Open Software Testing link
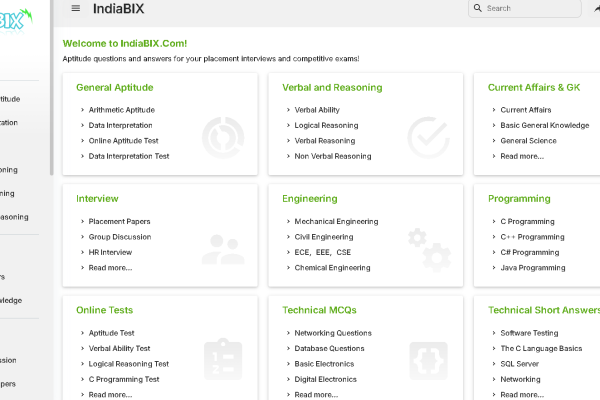The width and height of the screenshot is (600, 400). tap(529, 333)
